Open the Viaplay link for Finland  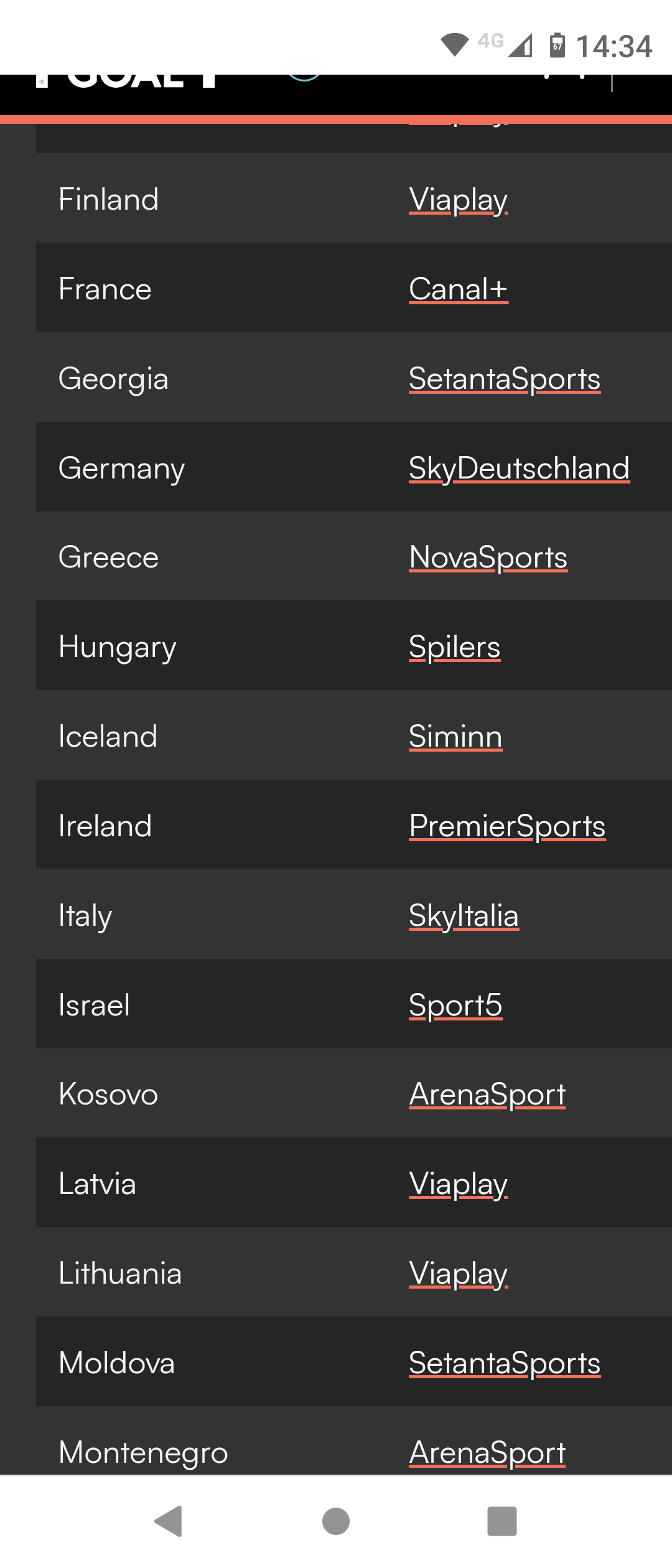click(x=459, y=200)
